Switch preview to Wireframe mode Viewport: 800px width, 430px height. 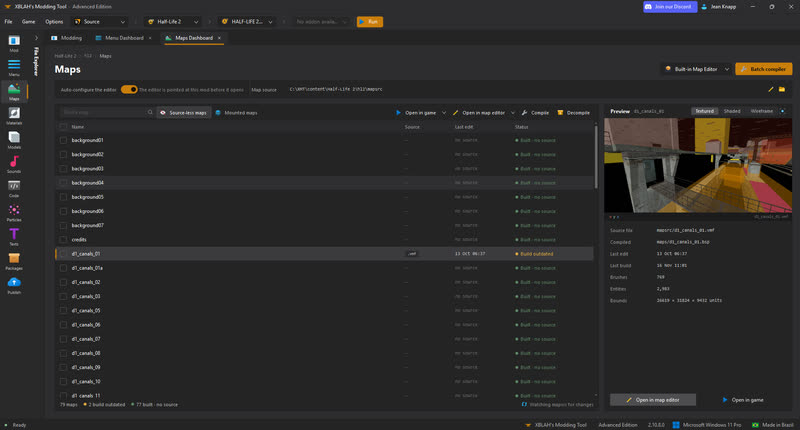[x=762, y=111]
